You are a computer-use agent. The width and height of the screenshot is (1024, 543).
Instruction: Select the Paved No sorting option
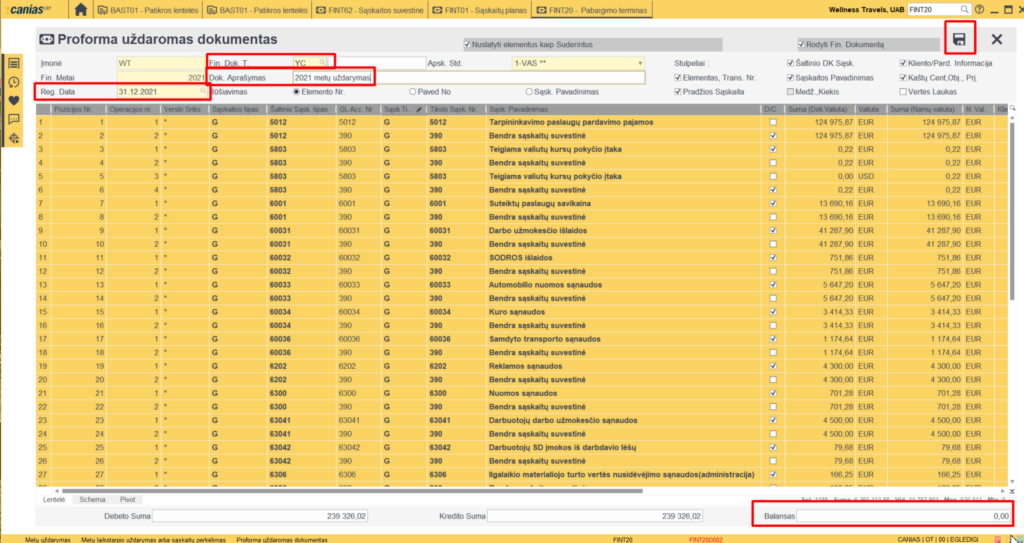pyautogui.click(x=413, y=92)
